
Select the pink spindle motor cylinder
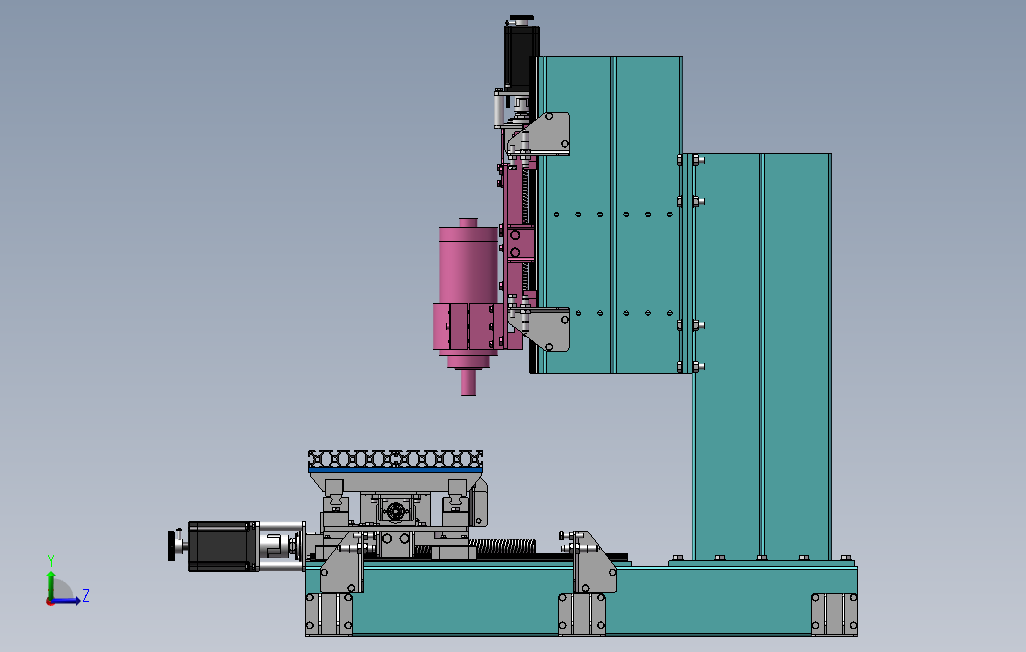point(468,264)
